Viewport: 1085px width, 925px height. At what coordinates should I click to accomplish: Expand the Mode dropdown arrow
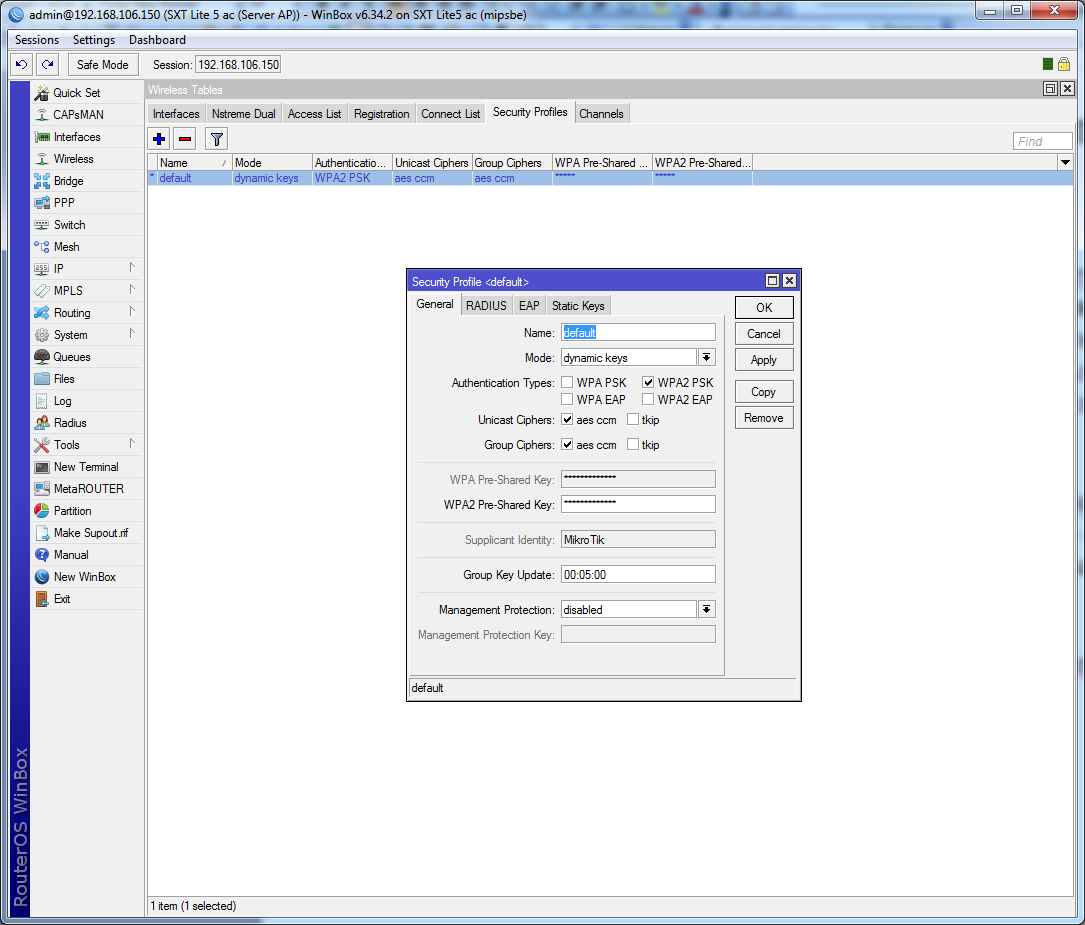pyautogui.click(x=706, y=358)
